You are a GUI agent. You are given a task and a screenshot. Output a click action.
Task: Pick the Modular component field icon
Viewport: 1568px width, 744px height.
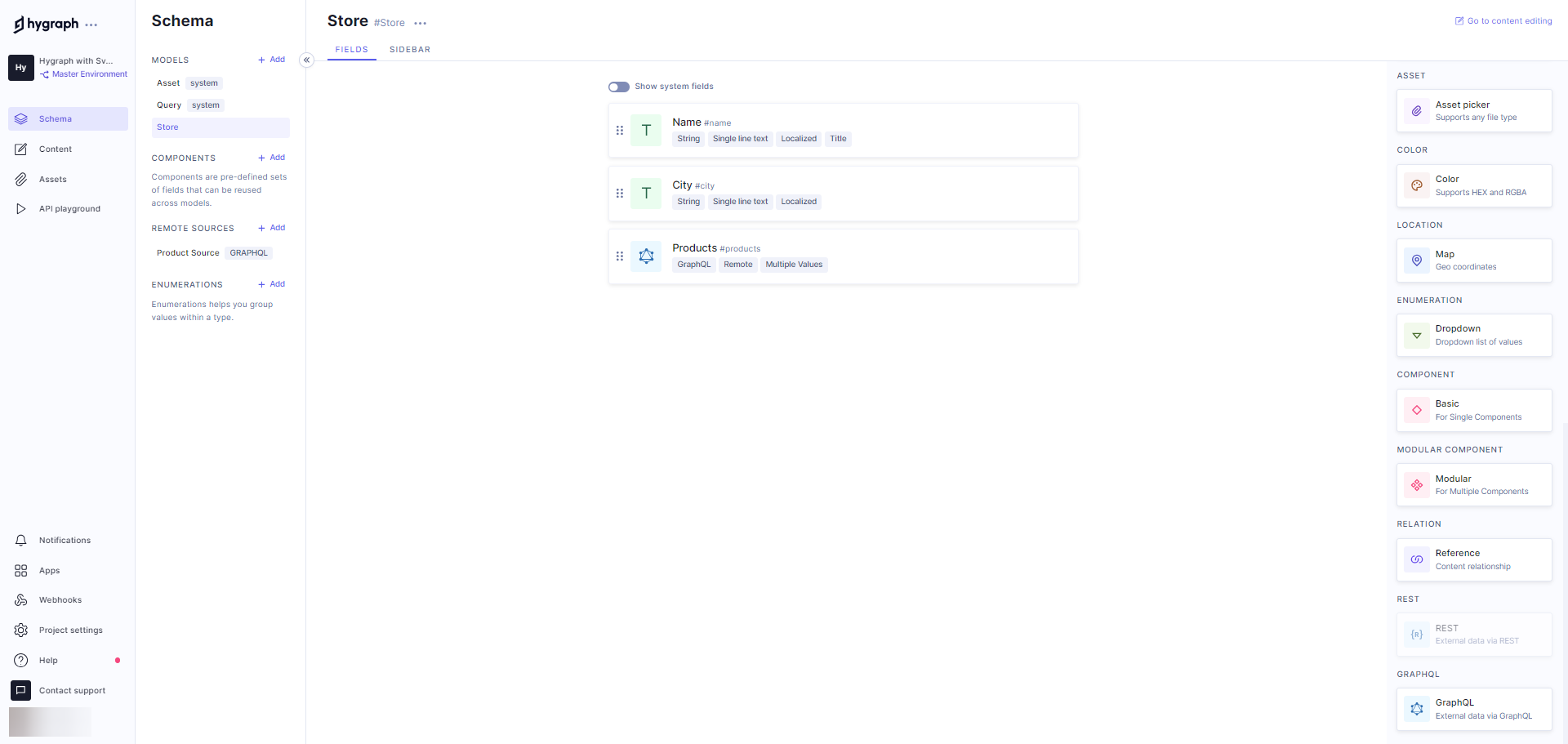pos(1417,485)
